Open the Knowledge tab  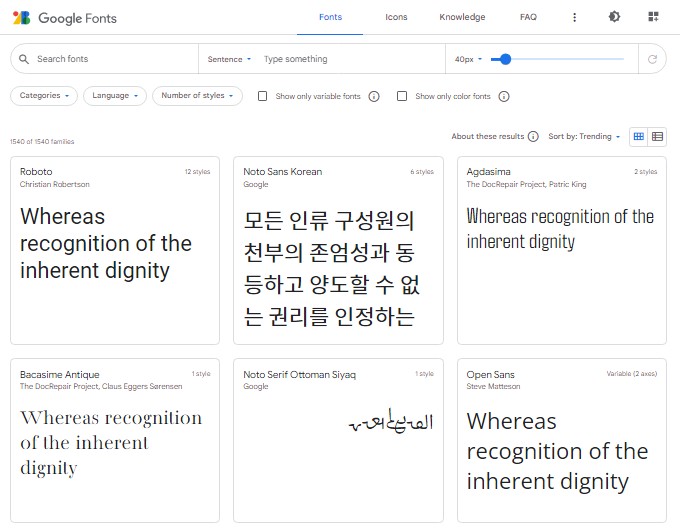click(x=462, y=17)
